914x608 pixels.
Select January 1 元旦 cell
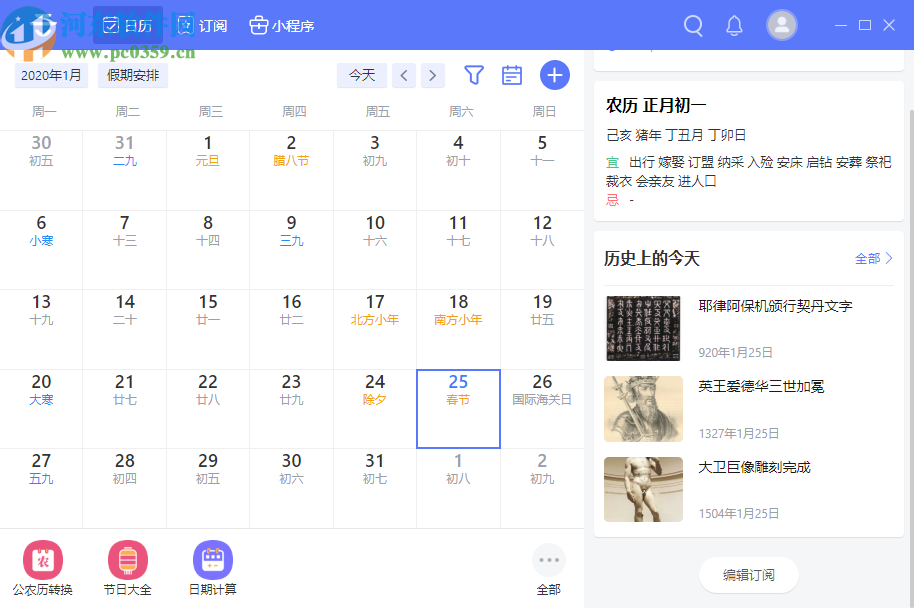point(208,170)
